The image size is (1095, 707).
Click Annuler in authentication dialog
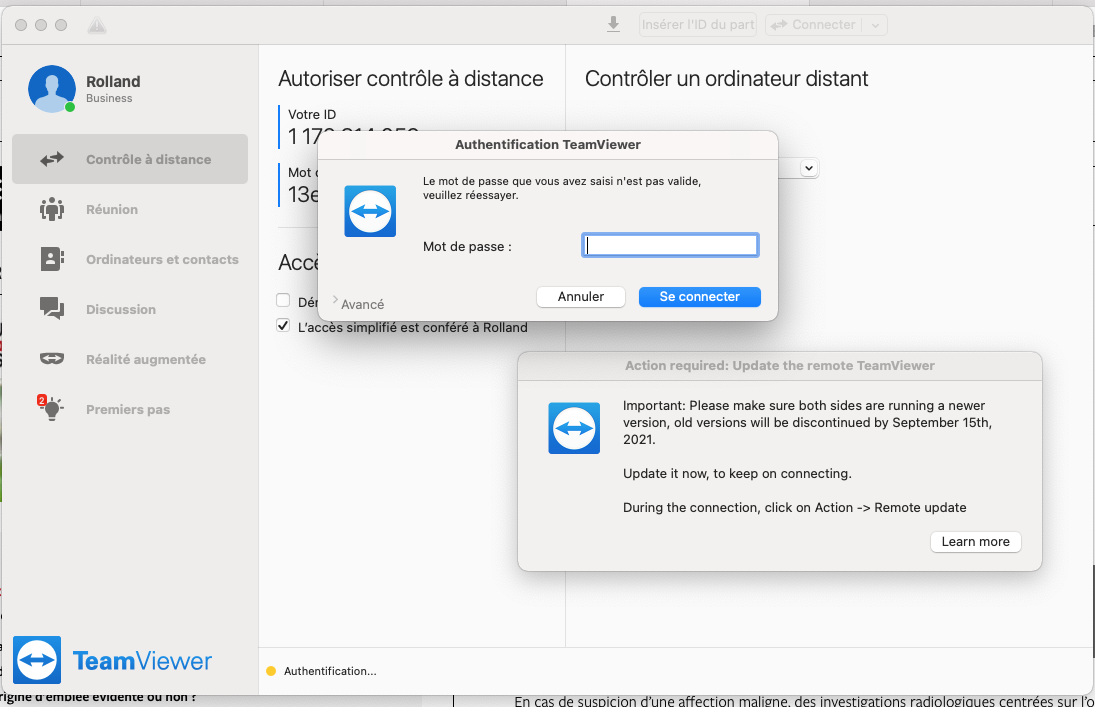[580, 296]
